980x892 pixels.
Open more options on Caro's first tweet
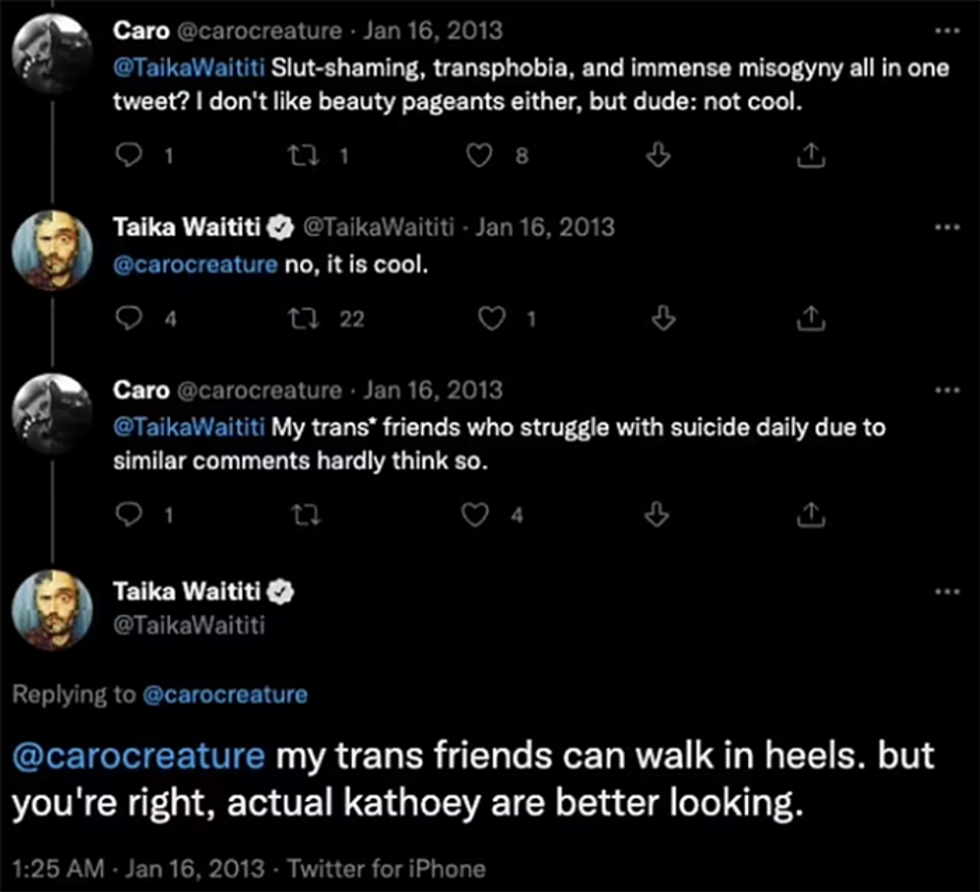(943, 30)
